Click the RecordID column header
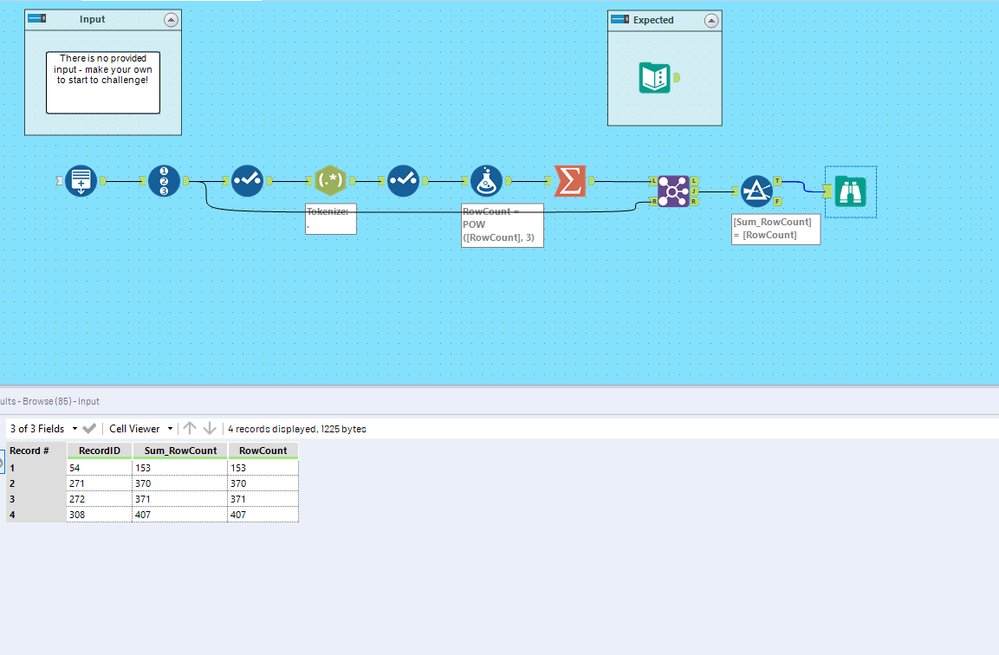 click(99, 450)
